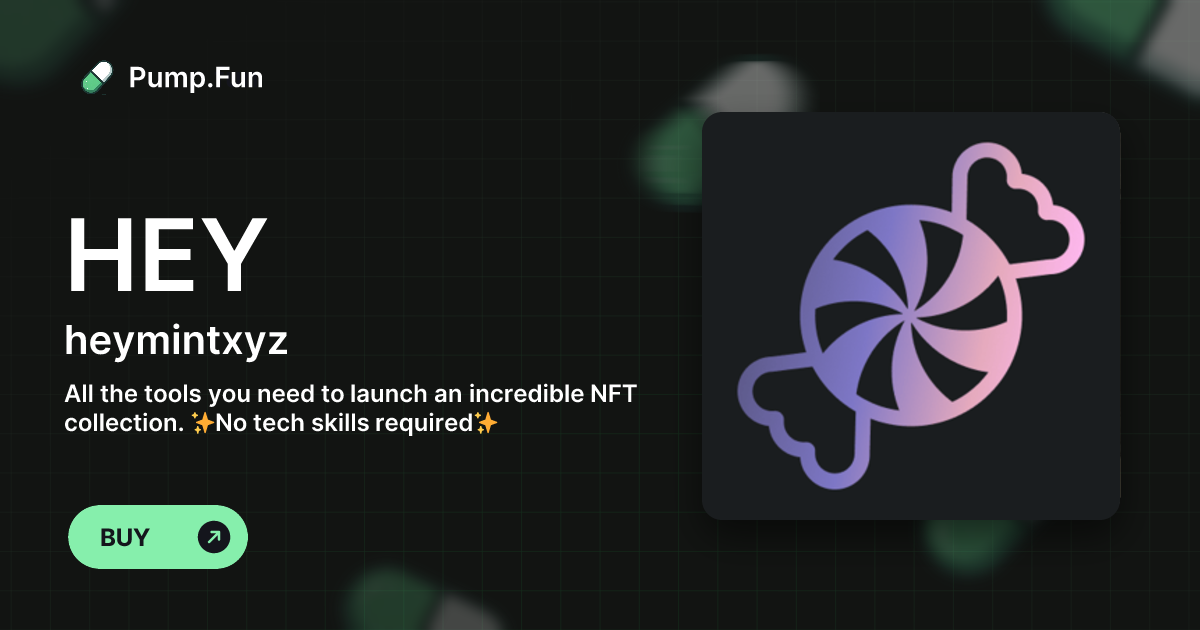Click the sparkles emoji after 'required'
This screenshot has width=1200, height=630.
[486, 423]
